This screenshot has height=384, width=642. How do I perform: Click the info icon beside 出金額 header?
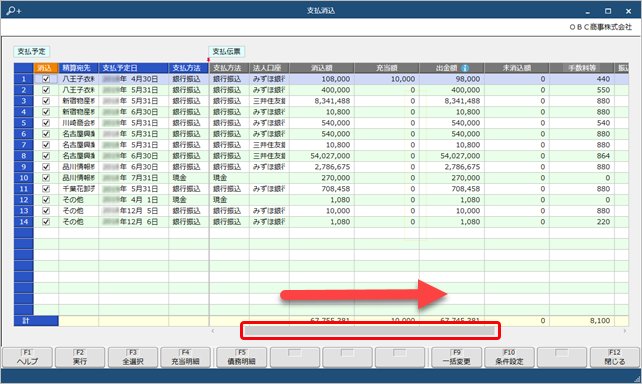pos(465,68)
